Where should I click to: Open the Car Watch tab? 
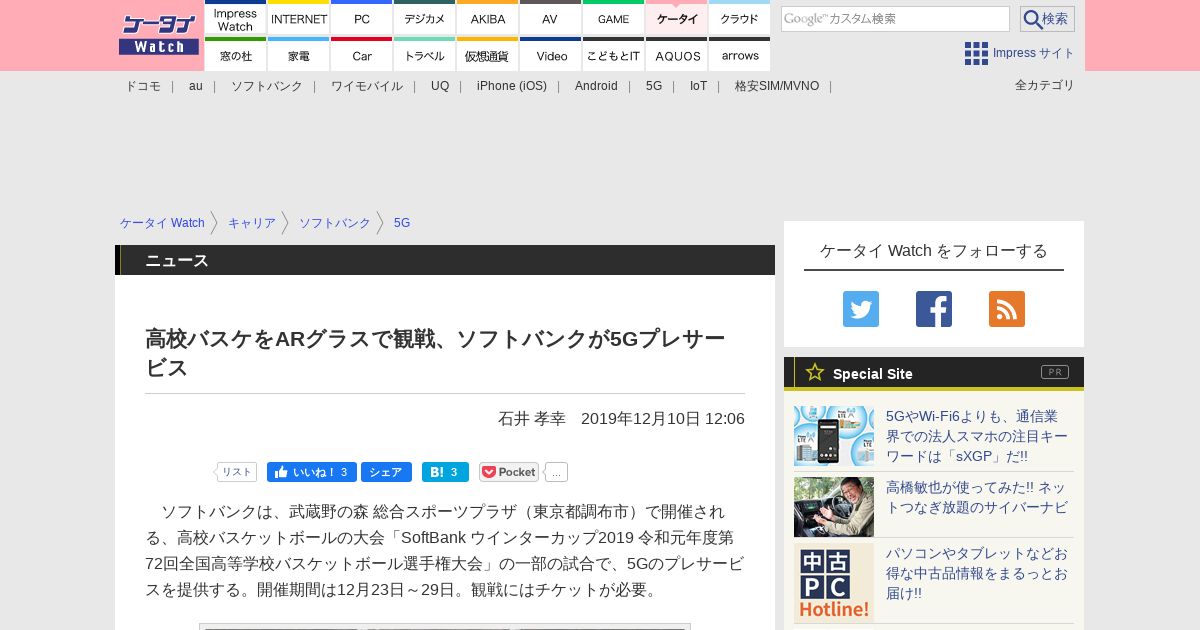pos(362,55)
